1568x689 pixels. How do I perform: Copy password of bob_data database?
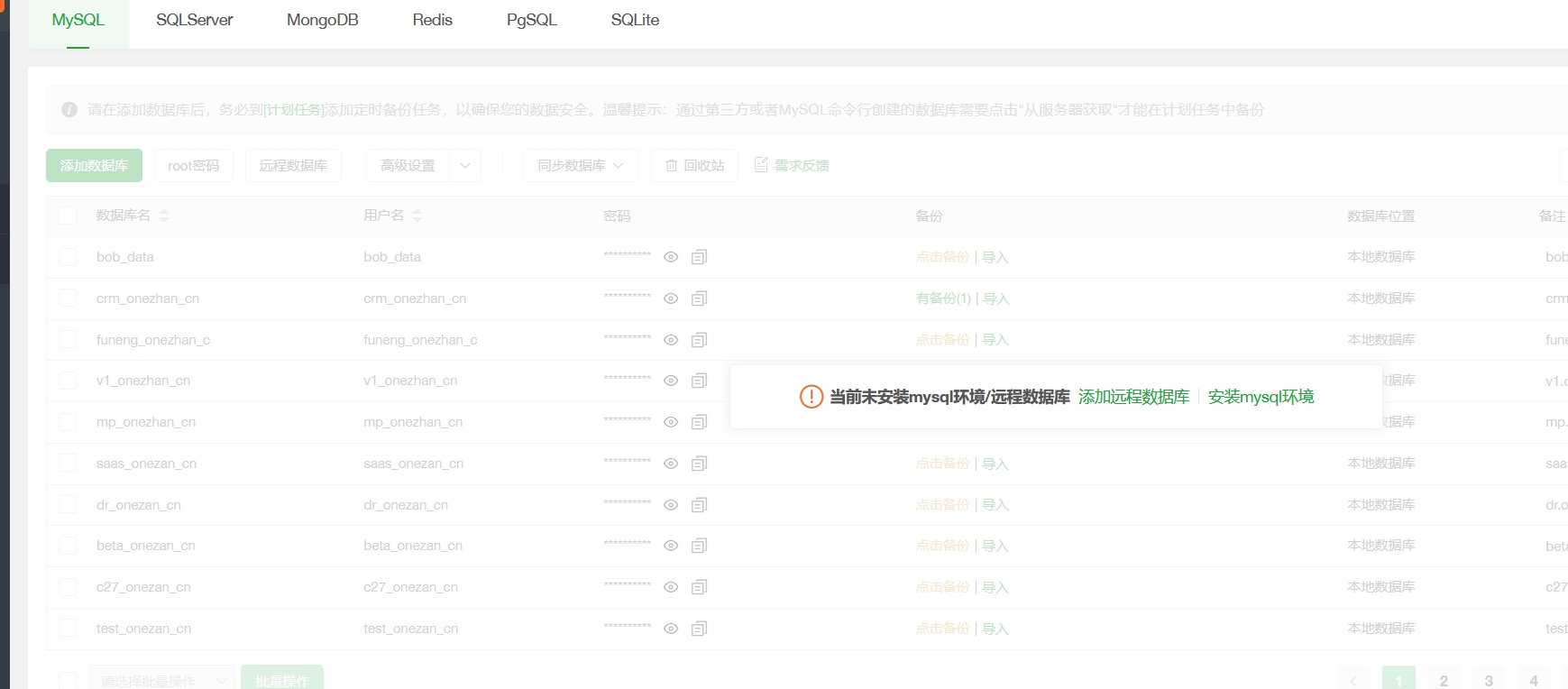[699, 257]
